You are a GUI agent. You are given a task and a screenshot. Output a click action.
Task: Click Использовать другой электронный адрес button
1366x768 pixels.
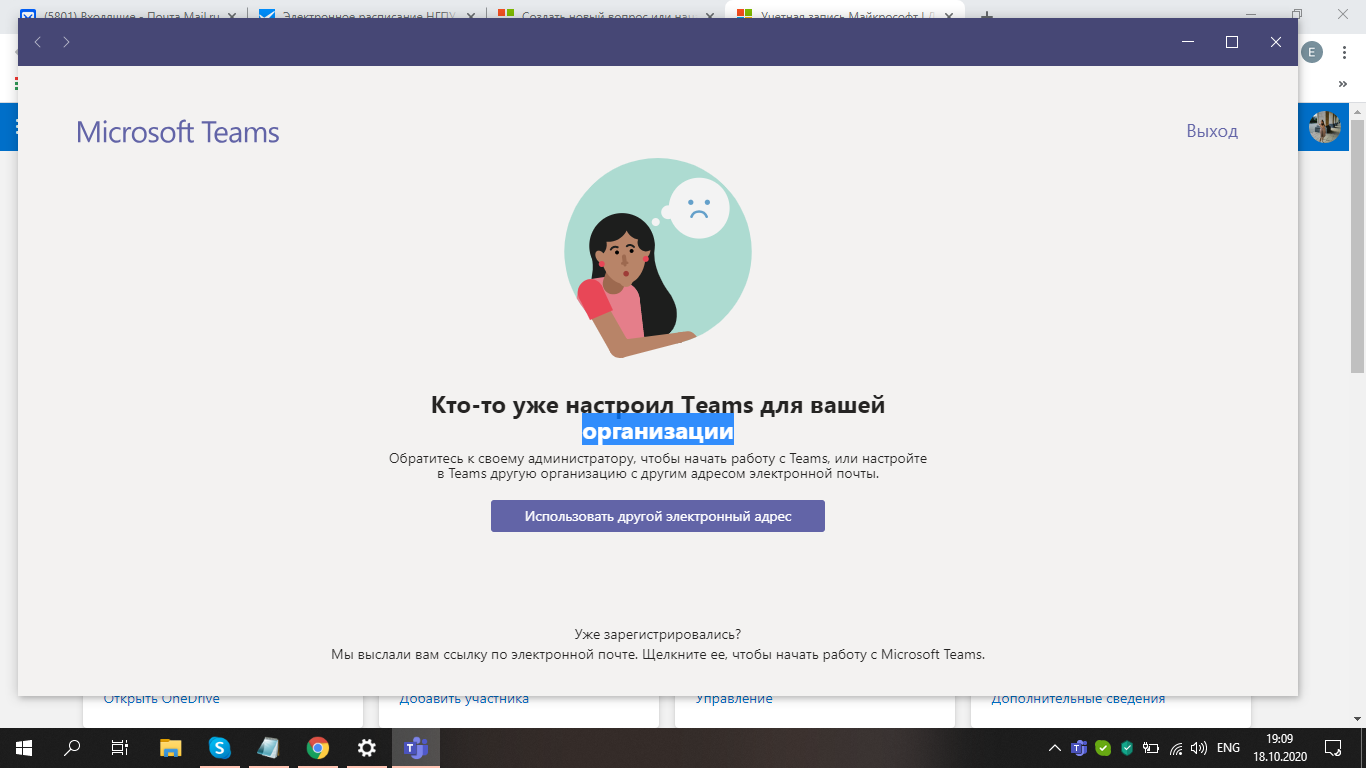(658, 516)
